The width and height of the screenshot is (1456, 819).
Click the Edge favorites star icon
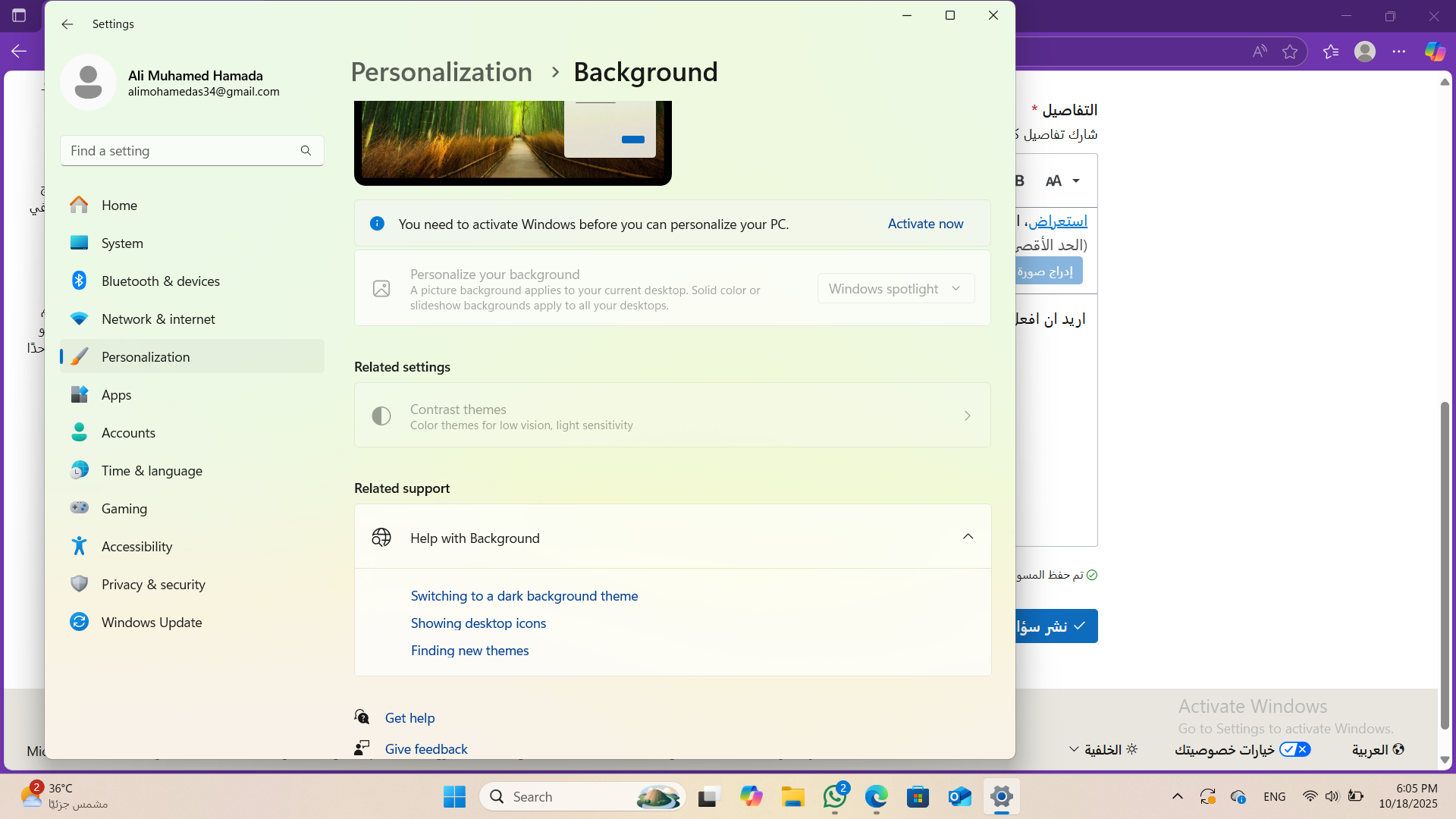click(1290, 52)
